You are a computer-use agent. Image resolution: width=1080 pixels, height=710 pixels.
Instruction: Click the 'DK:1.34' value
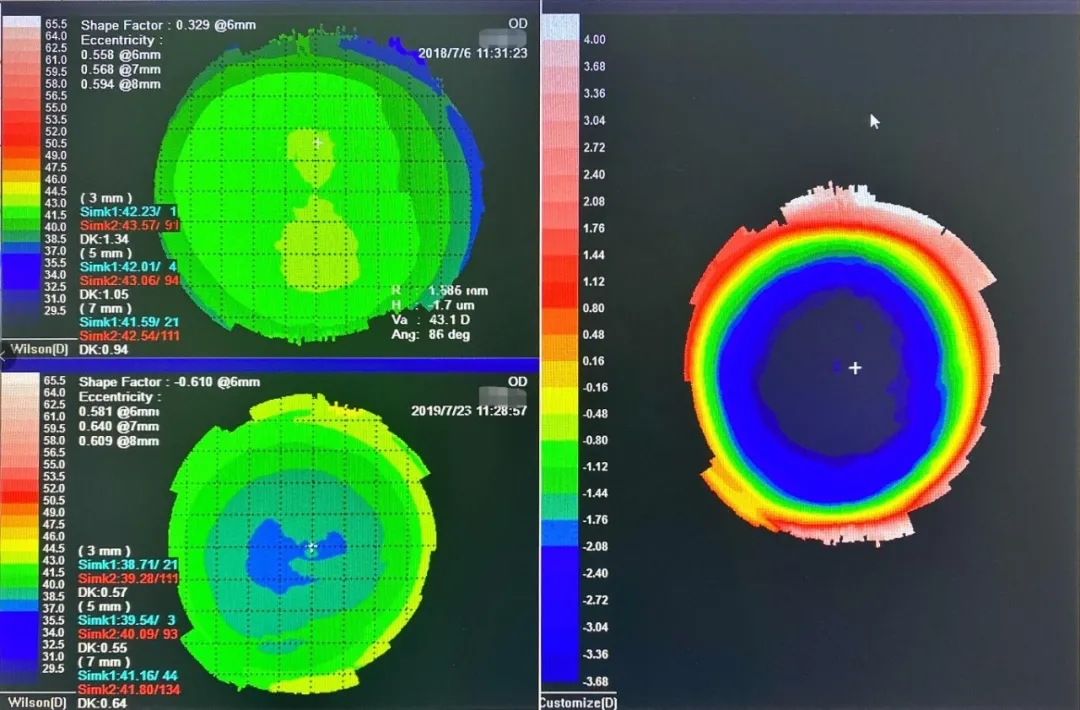coord(104,239)
